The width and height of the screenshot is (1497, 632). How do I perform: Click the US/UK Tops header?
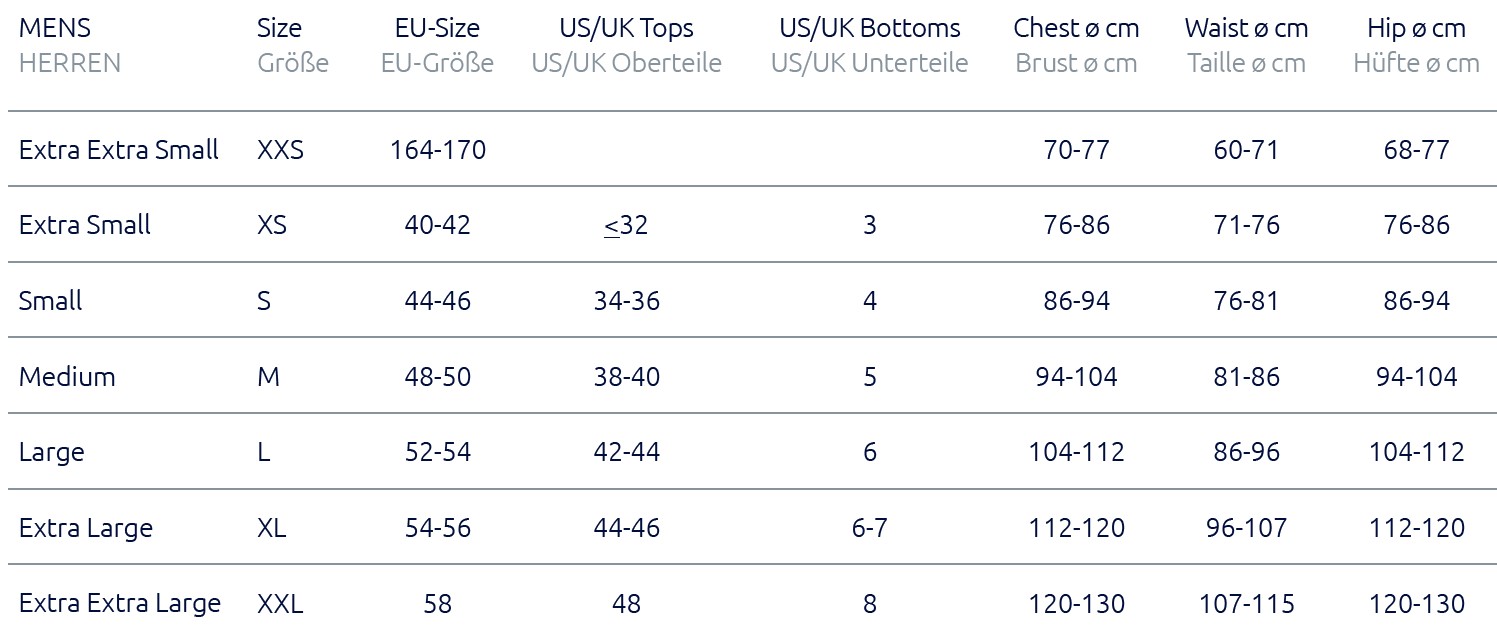click(626, 29)
